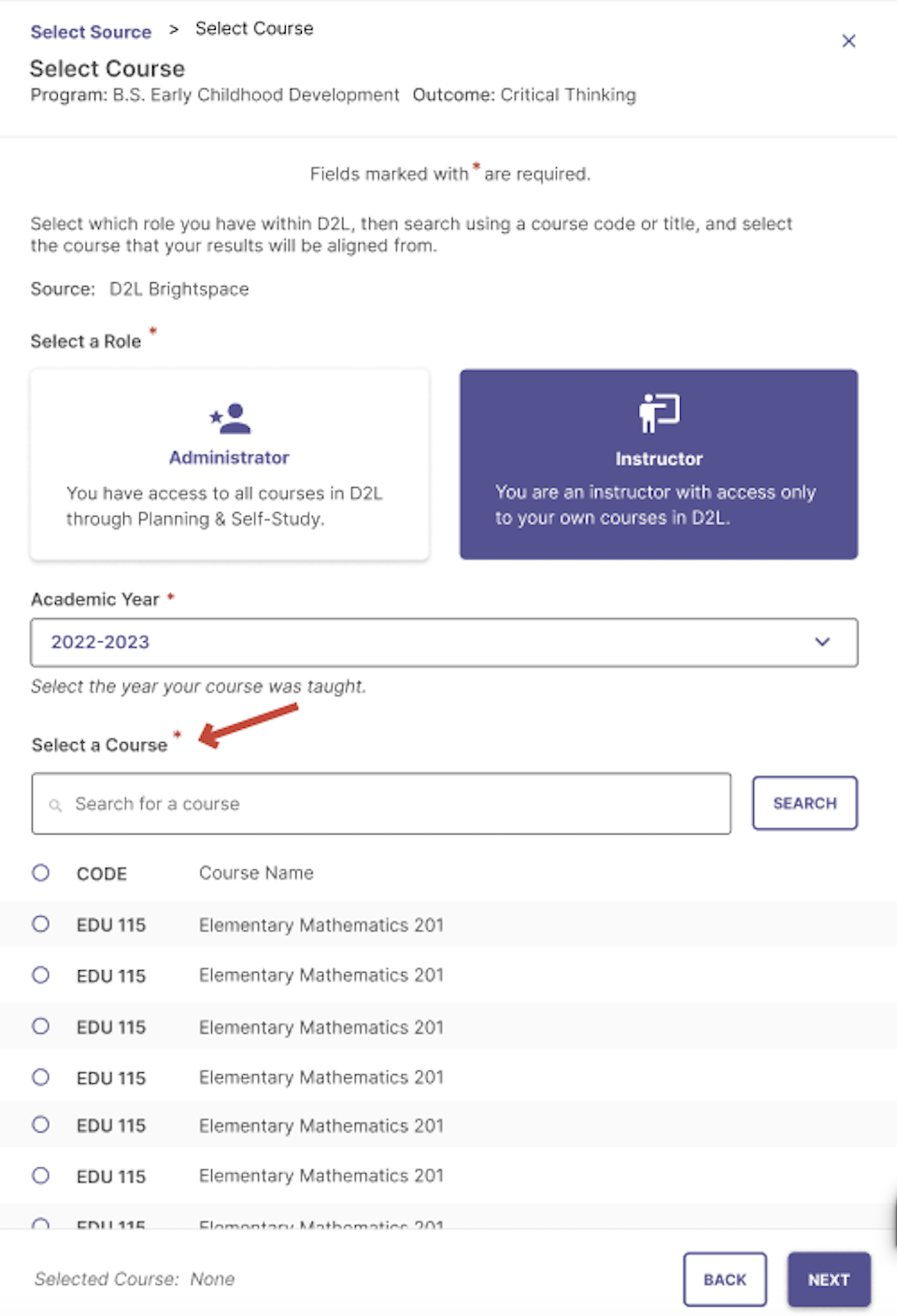Click the second Elementary Mathematics 201 row
897x1316 pixels.
[x=448, y=976]
